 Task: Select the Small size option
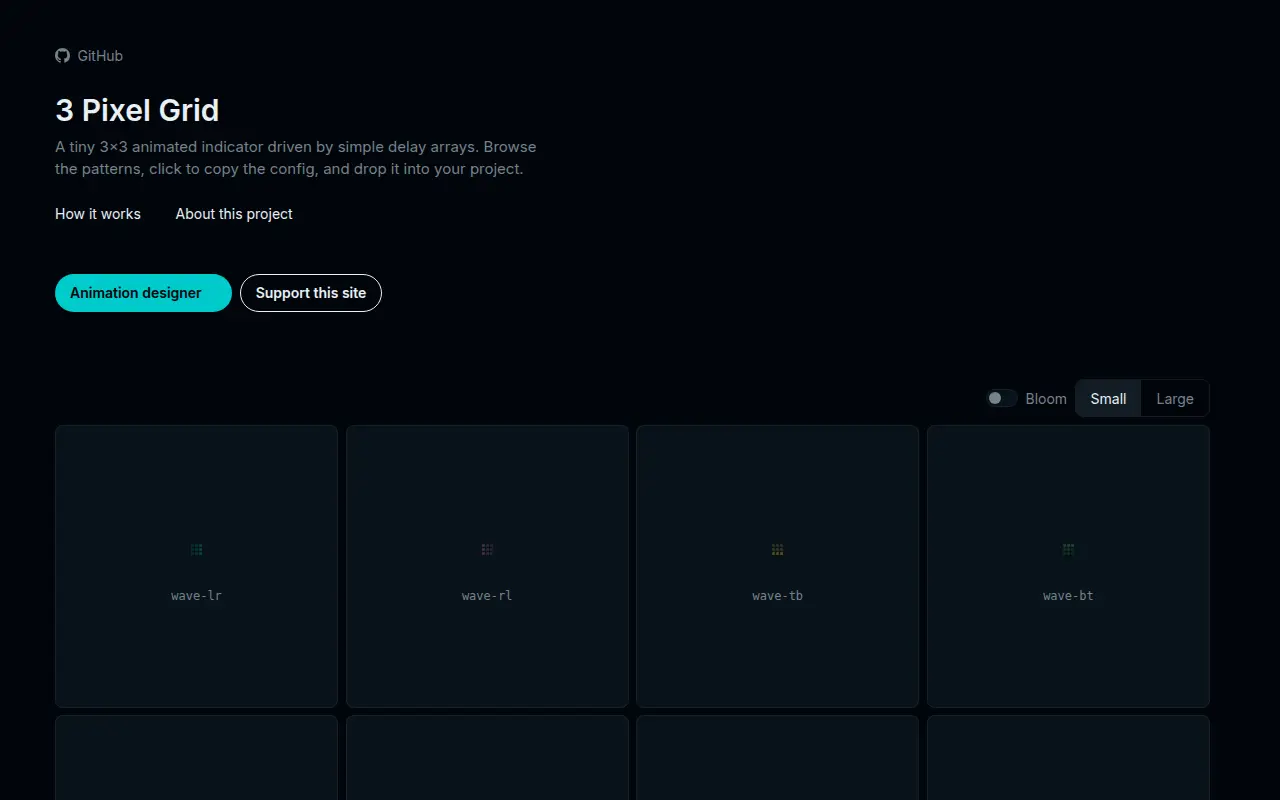pyautogui.click(x=1108, y=398)
